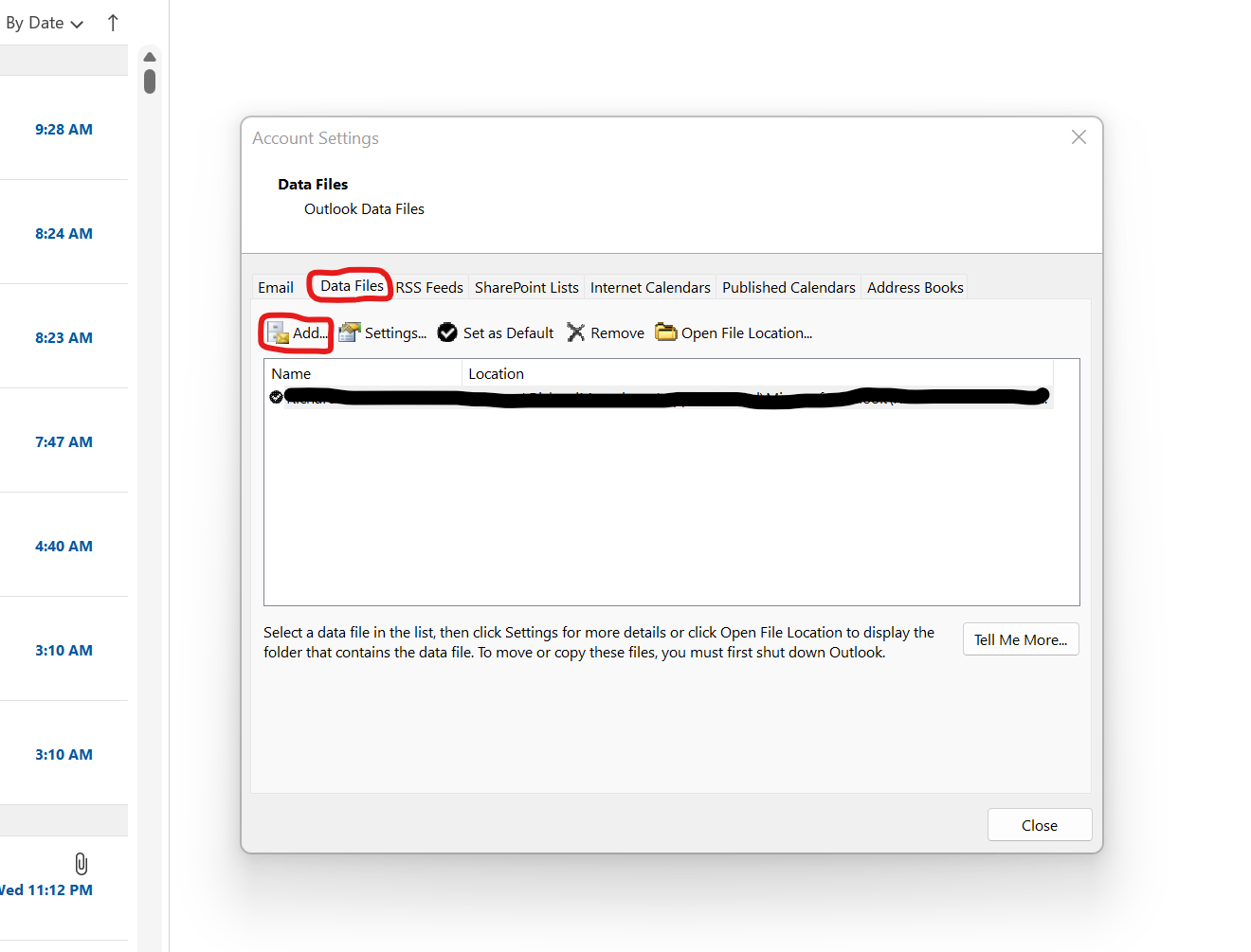Click the Tell Me More button
1251x952 pixels.
(x=1021, y=638)
